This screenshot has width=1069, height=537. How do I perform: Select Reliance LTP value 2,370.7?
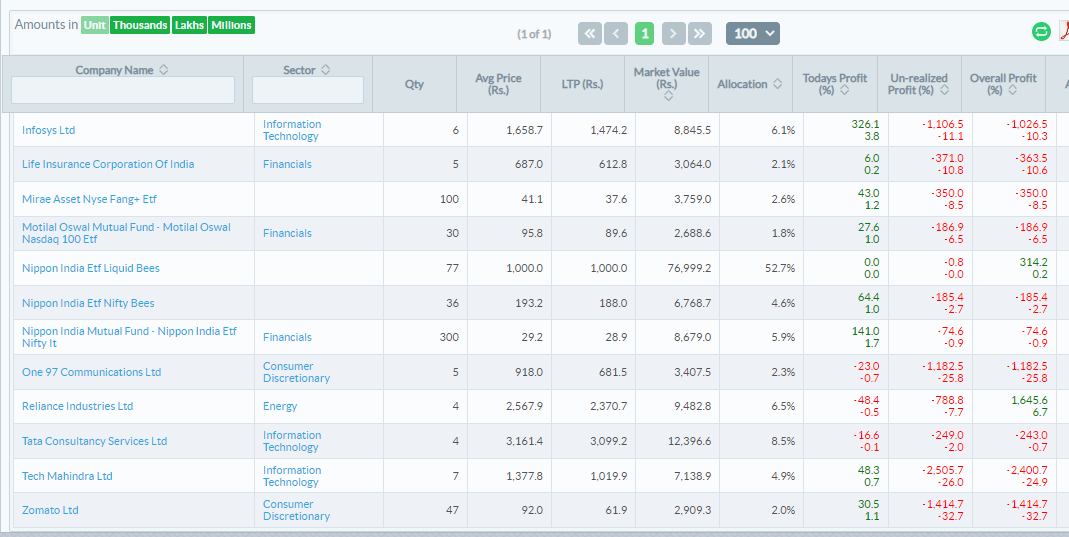click(x=608, y=406)
